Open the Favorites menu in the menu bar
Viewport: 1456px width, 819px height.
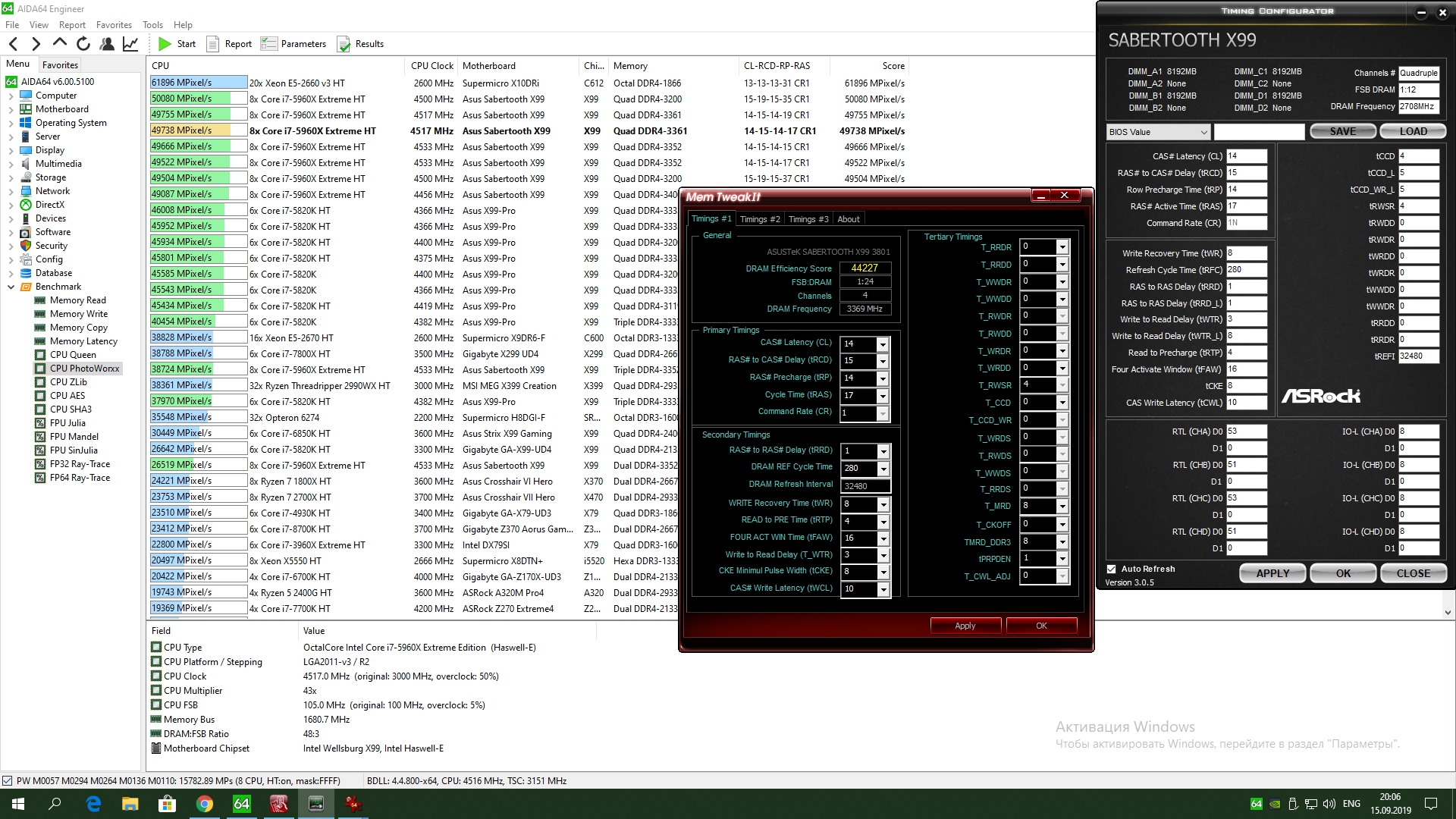pyautogui.click(x=114, y=25)
